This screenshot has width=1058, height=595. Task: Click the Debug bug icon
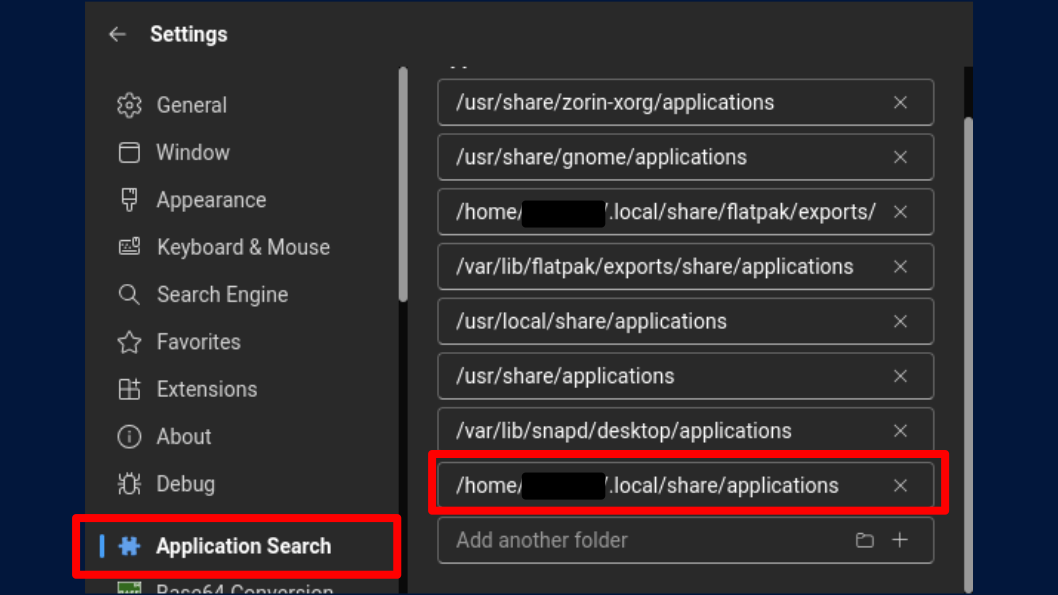[x=129, y=484]
